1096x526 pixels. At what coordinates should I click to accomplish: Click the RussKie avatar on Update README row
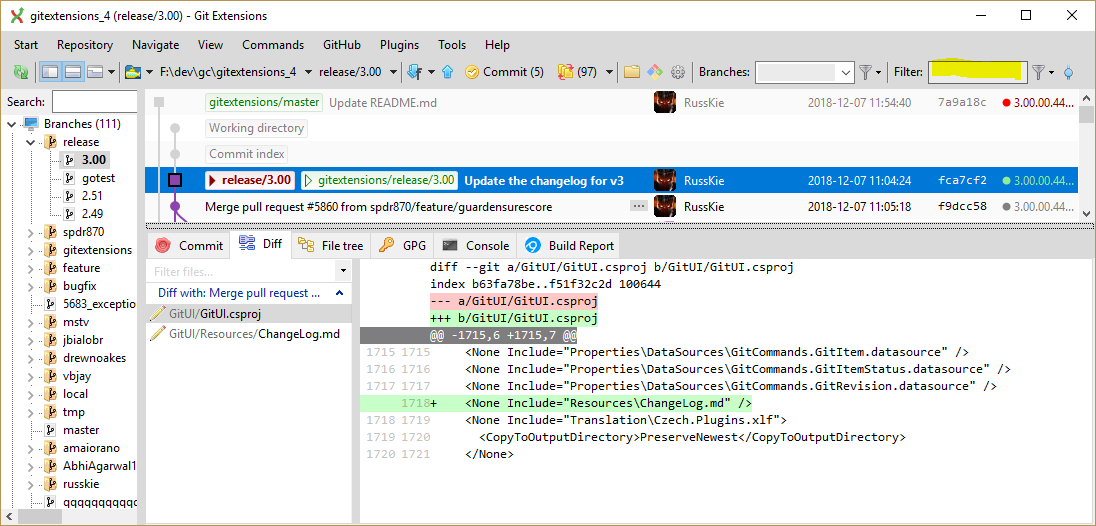click(665, 103)
